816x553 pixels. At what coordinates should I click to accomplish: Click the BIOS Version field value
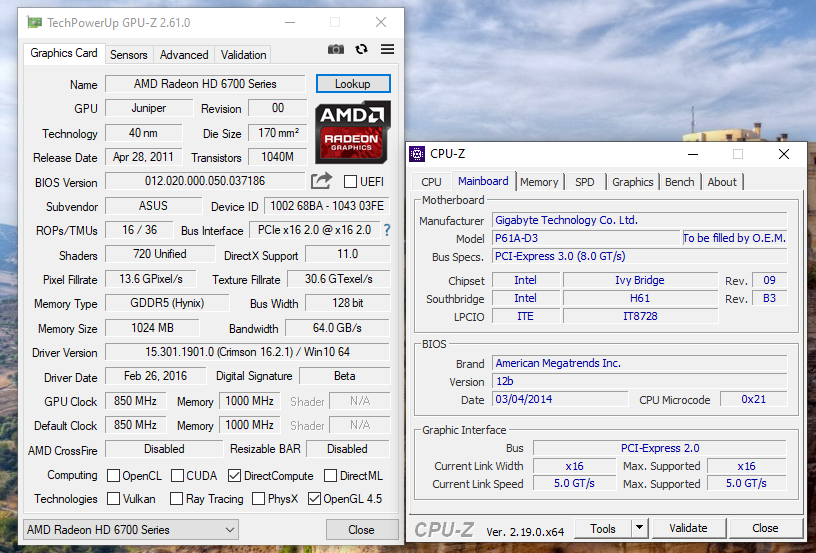tap(205, 181)
